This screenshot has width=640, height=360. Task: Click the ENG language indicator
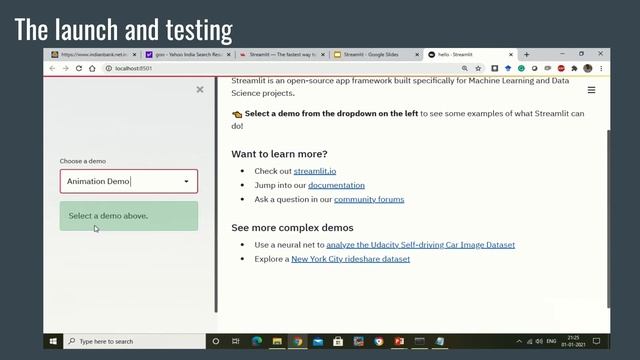pos(551,341)
